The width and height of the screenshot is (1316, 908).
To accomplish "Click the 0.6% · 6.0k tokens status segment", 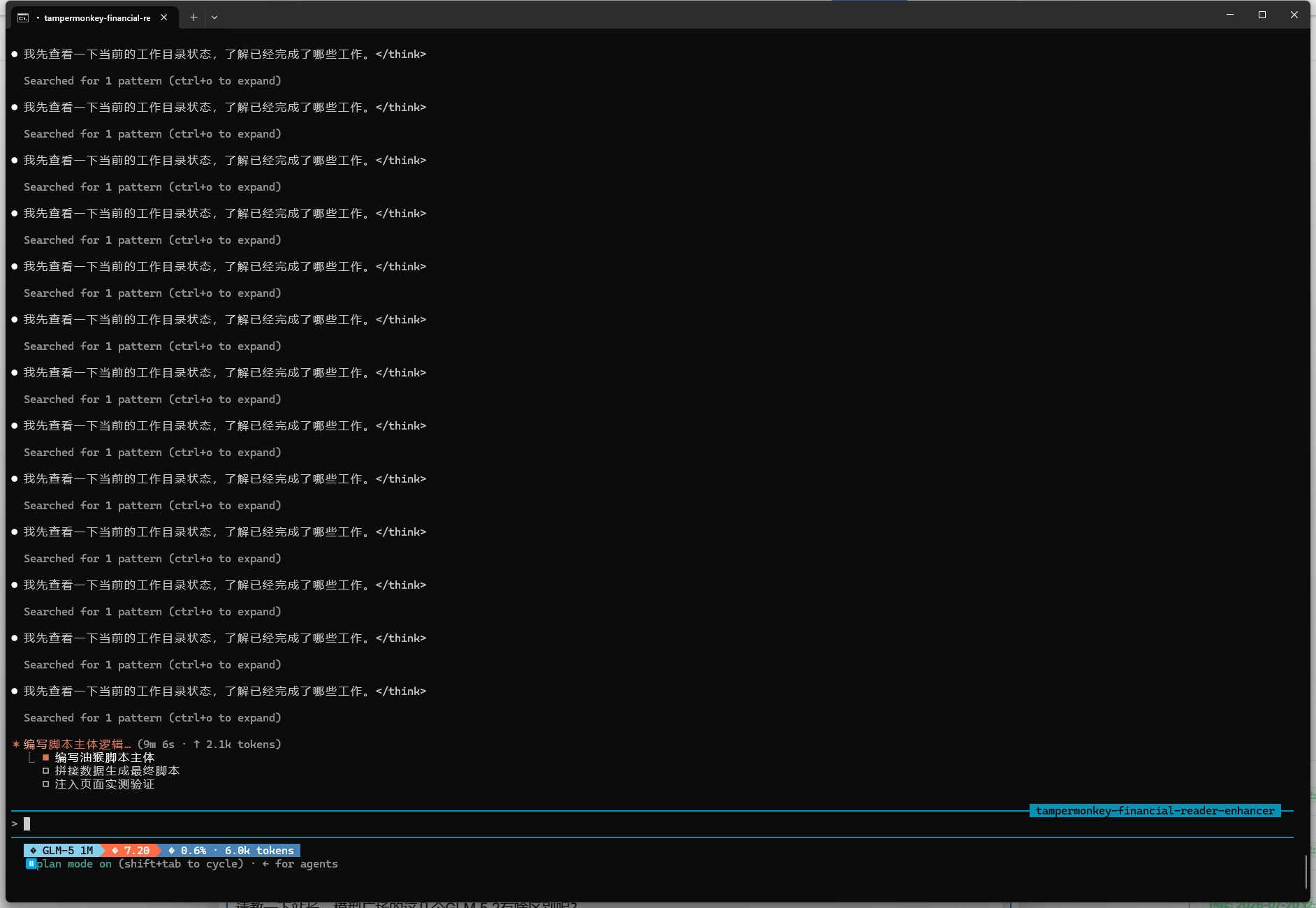I will click(x=233, y=850).
